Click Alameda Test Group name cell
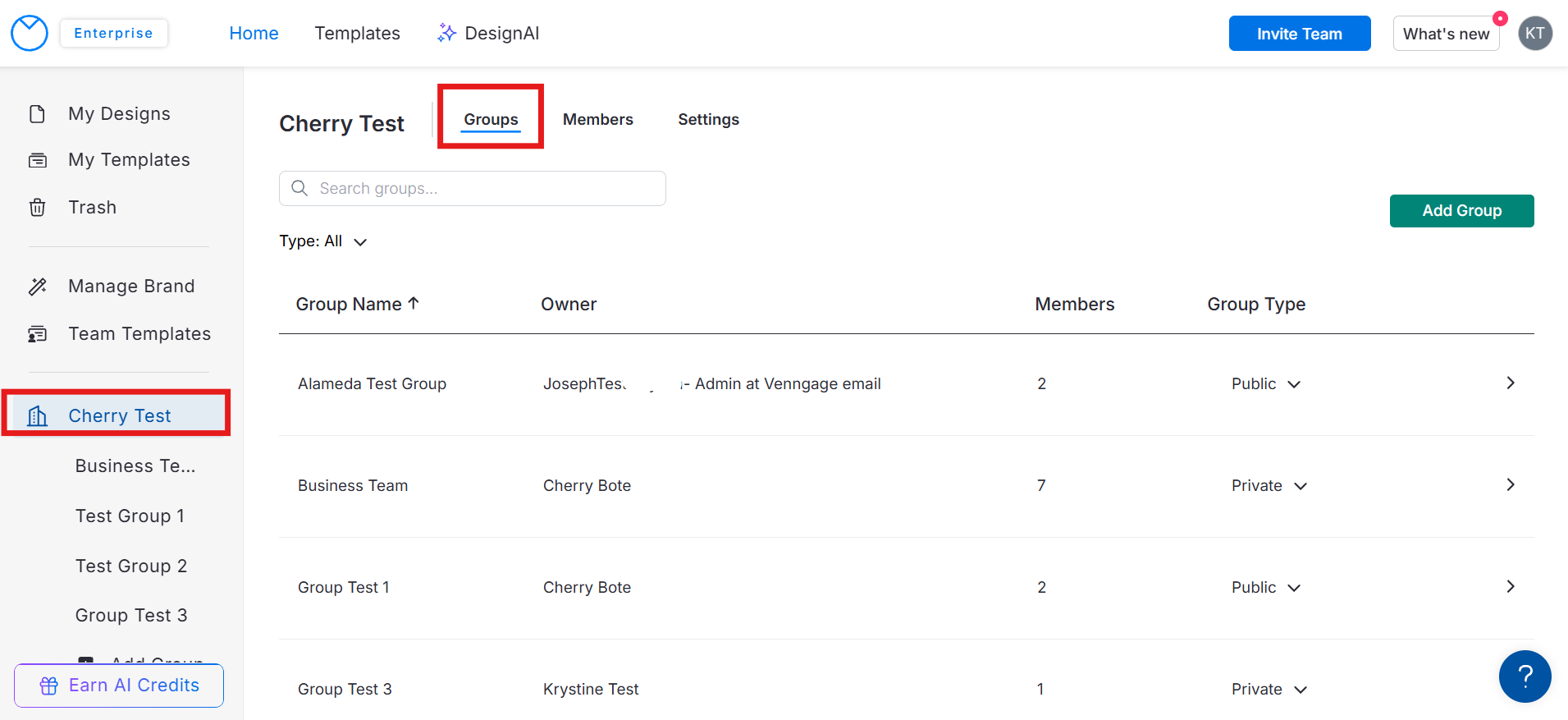 click(x=372, y=383)
